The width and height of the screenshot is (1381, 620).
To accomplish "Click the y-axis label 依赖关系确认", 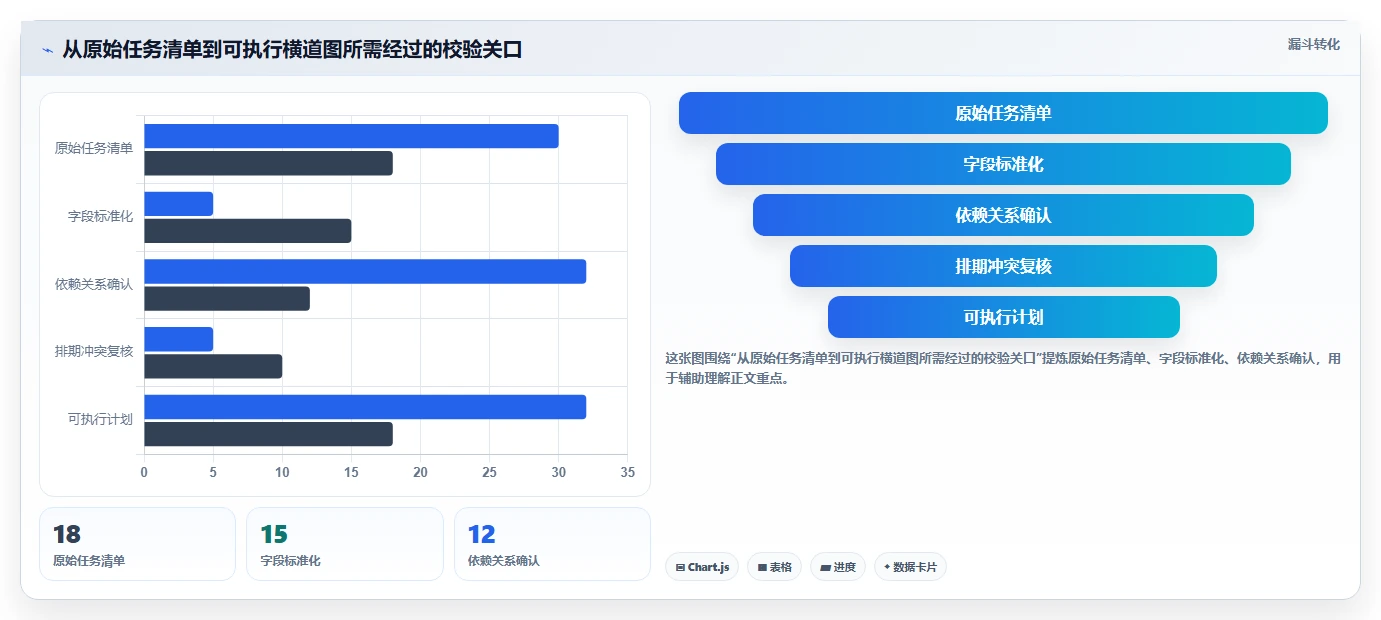I will point(94,284).
